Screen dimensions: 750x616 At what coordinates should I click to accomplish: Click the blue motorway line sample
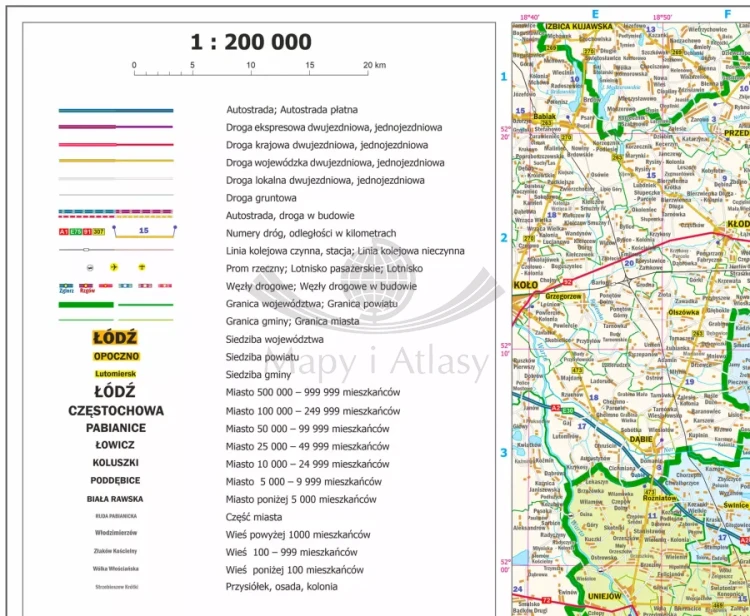(116, 110)
